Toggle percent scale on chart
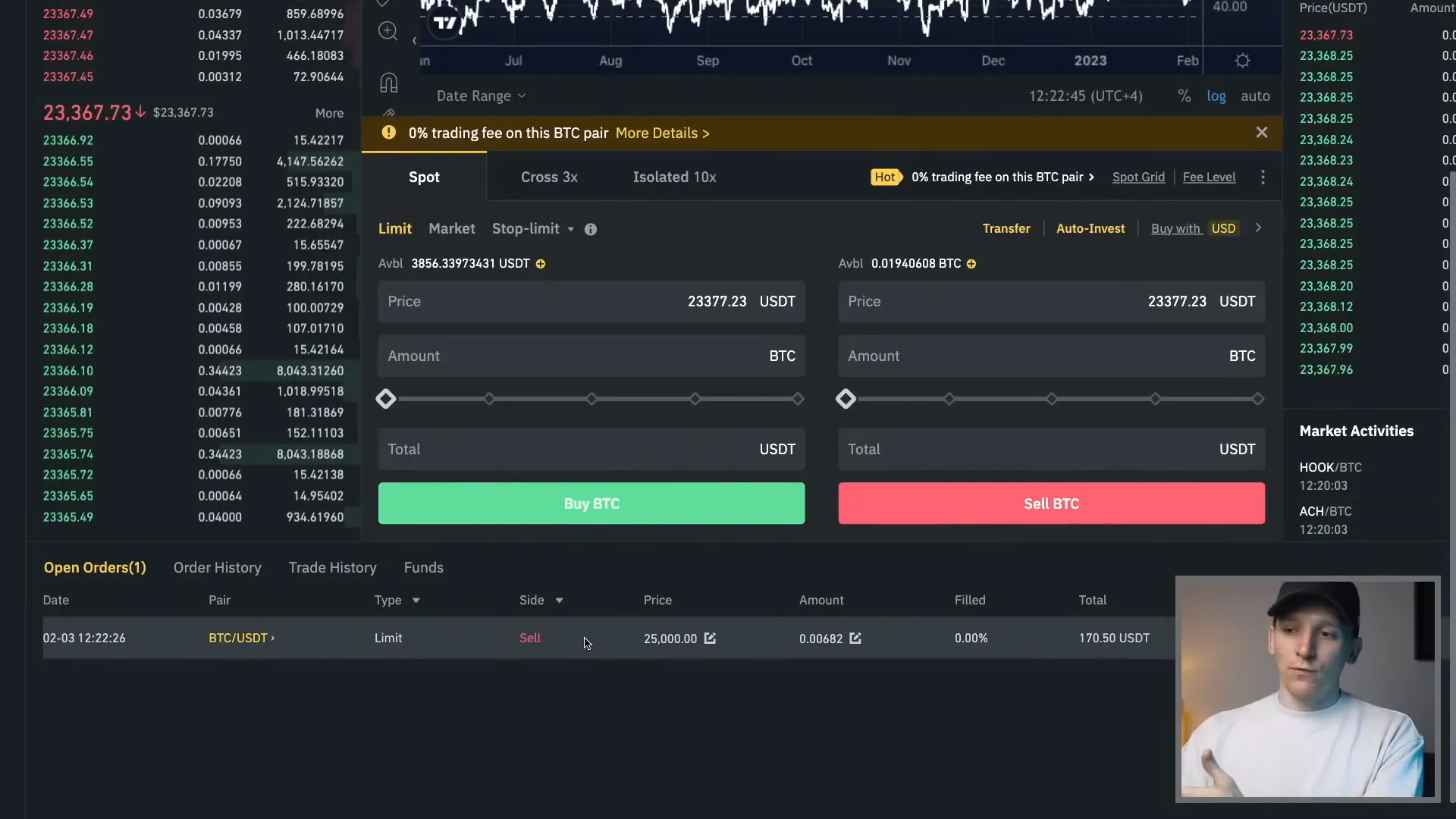Screen dimensions: 1456x819 pyautogui.click(x=1184, y=96)
